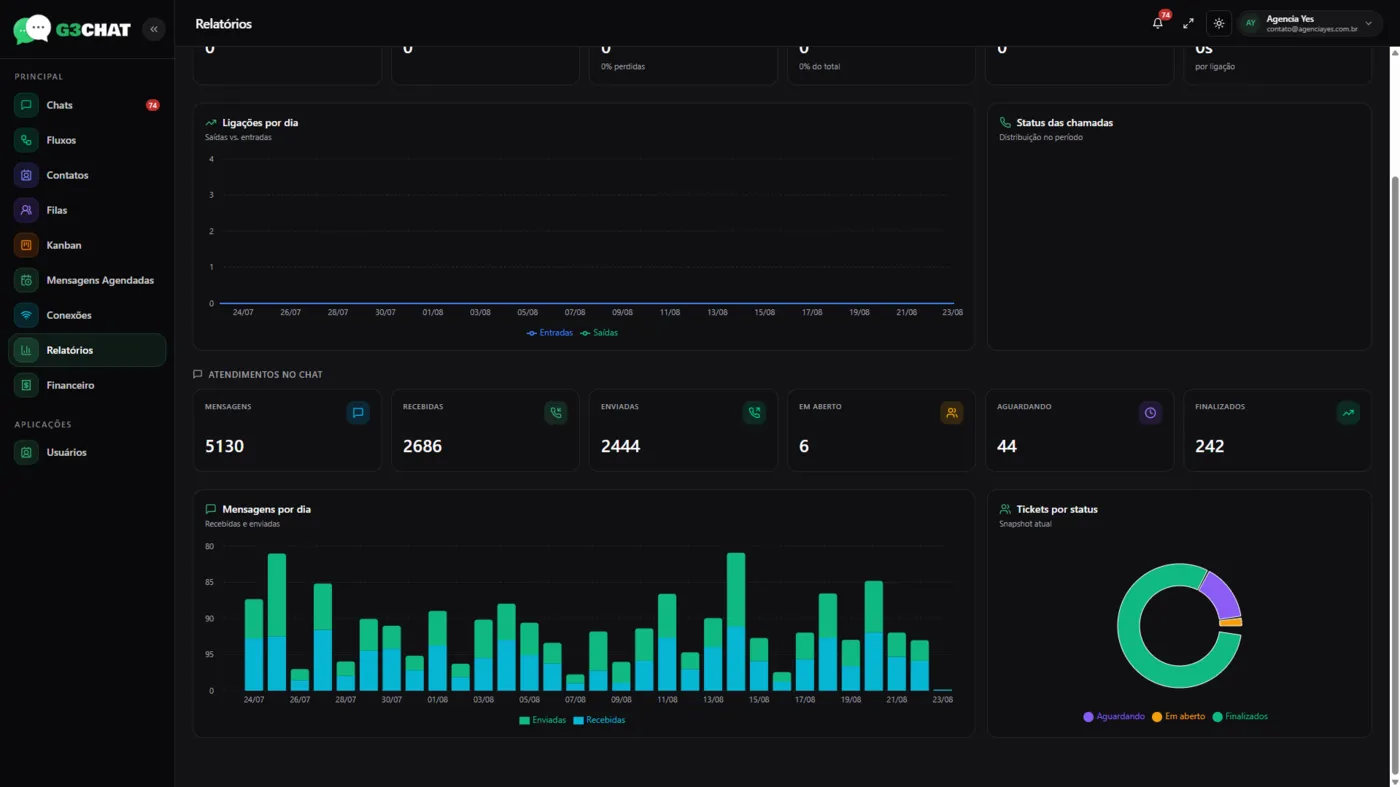Toggle Entradas legend in calls chart

point(550,333)
